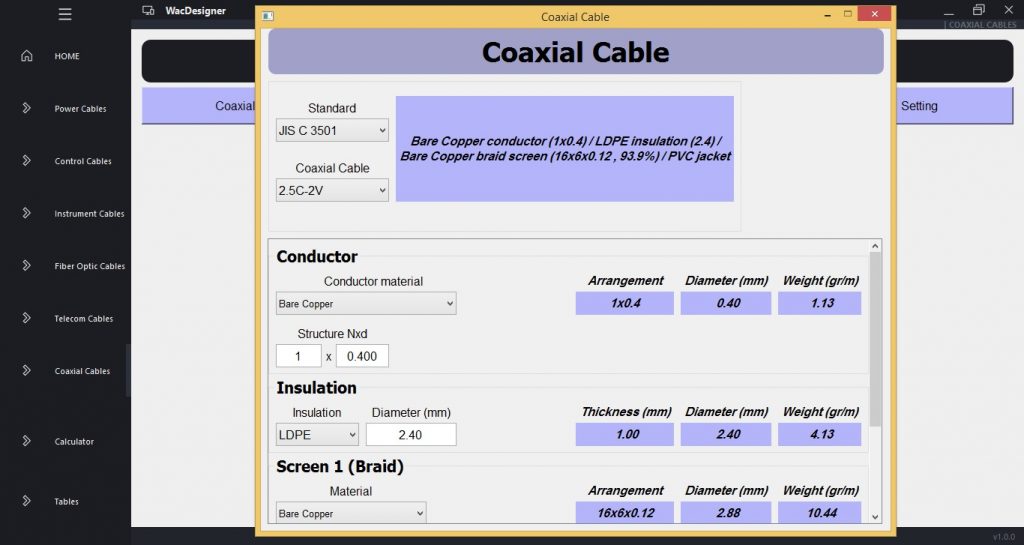Click the Fiber Optic Cables chevron icon
1024x545 pixels.
[27, 266]
